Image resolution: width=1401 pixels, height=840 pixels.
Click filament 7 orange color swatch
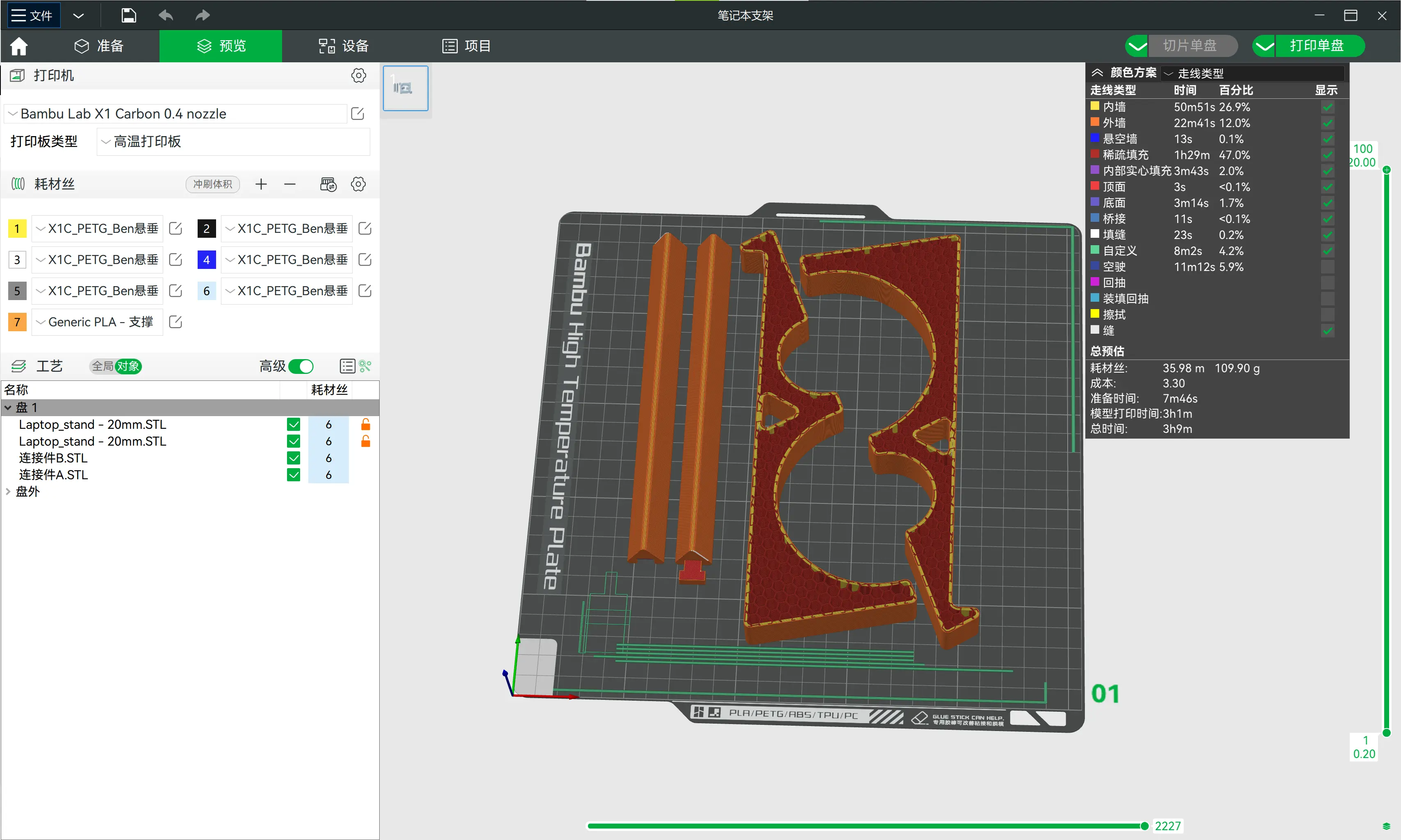coord(17,321)
